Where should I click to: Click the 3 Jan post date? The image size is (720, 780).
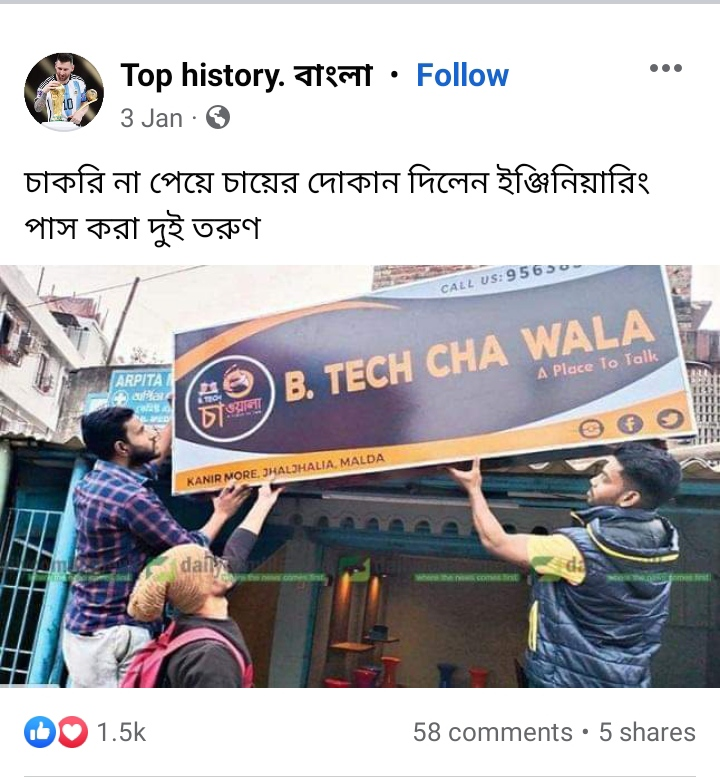click(x=151, y=118)
